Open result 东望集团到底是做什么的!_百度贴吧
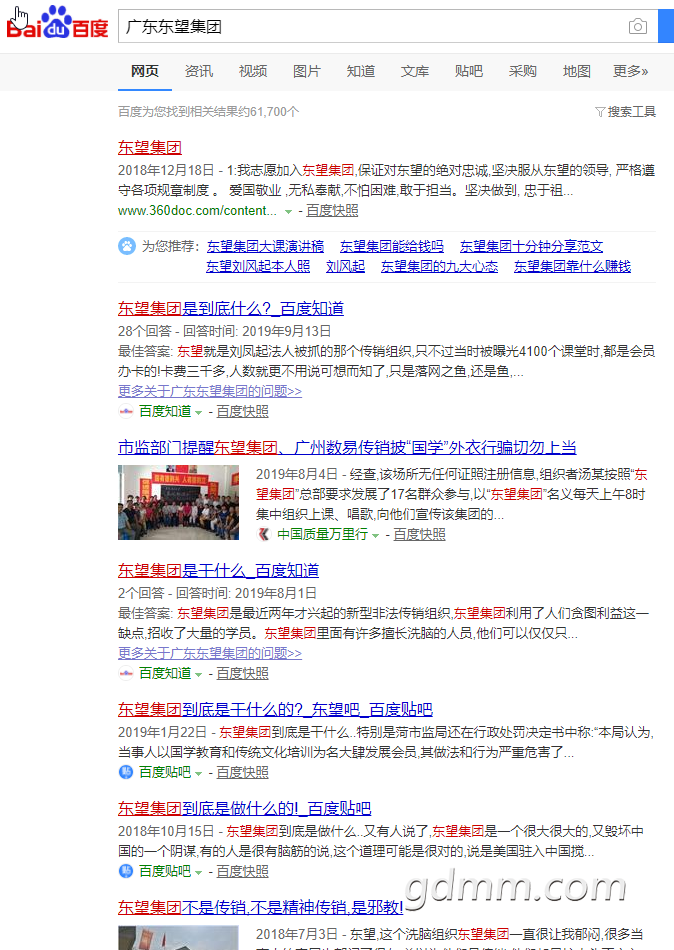The height and width of the screenshot is (950, 674). pos(244,809)
